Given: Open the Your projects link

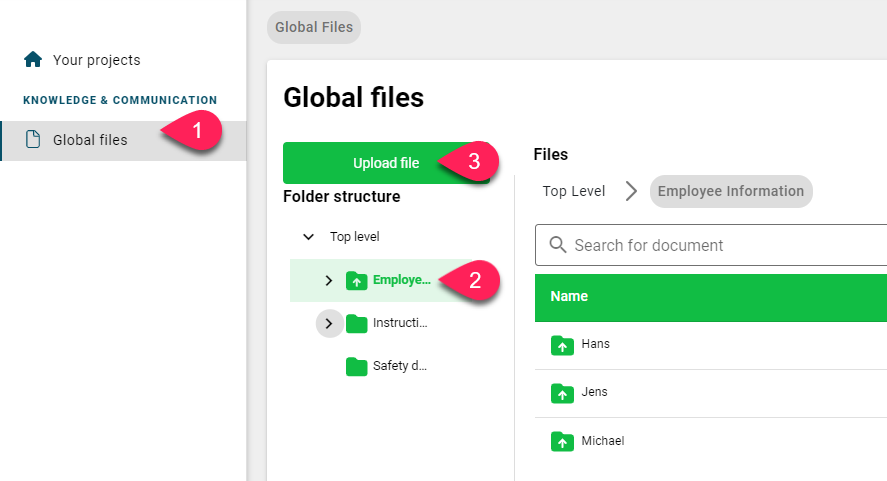Looking at the screenshot, I should coord(97,60).
